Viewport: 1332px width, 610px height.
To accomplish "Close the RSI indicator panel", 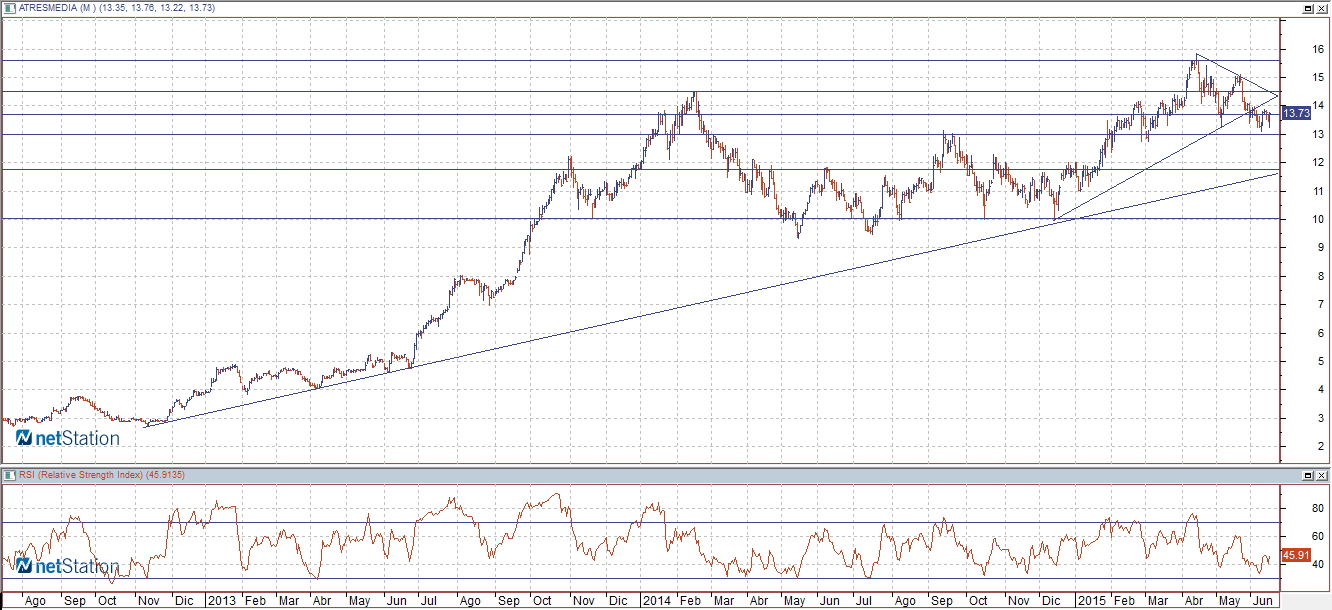I will [x=1322, y=474].
